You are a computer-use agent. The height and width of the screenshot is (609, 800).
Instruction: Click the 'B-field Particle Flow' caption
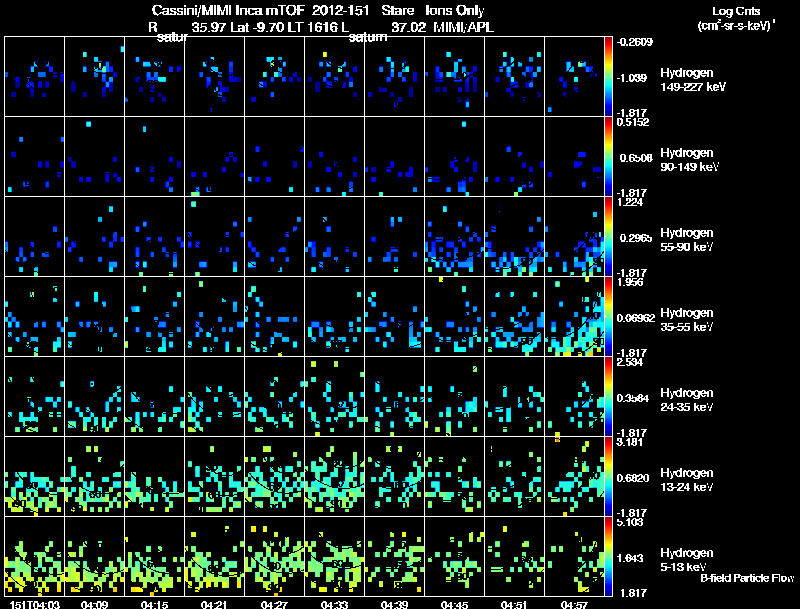pyautogui.click(x=747, y=578)
